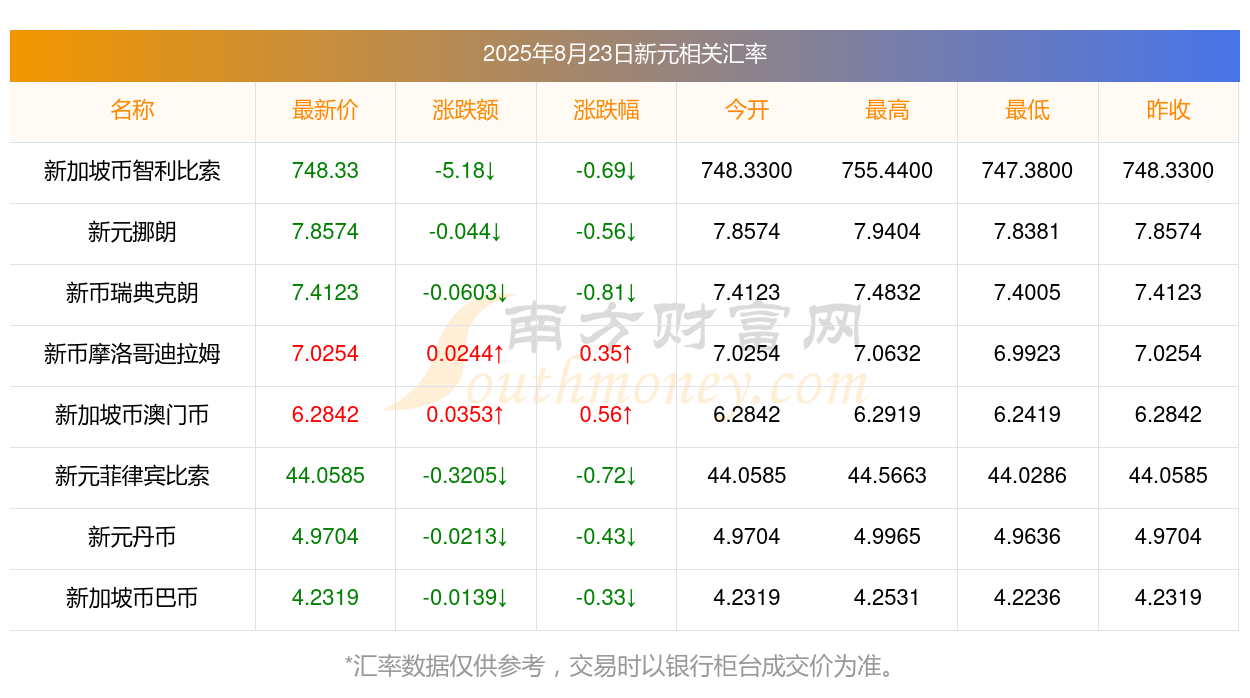Select the 新加坡币智利比索 row name
The width and height of the screenshot is (1250, 698).
tap(132, 171)
